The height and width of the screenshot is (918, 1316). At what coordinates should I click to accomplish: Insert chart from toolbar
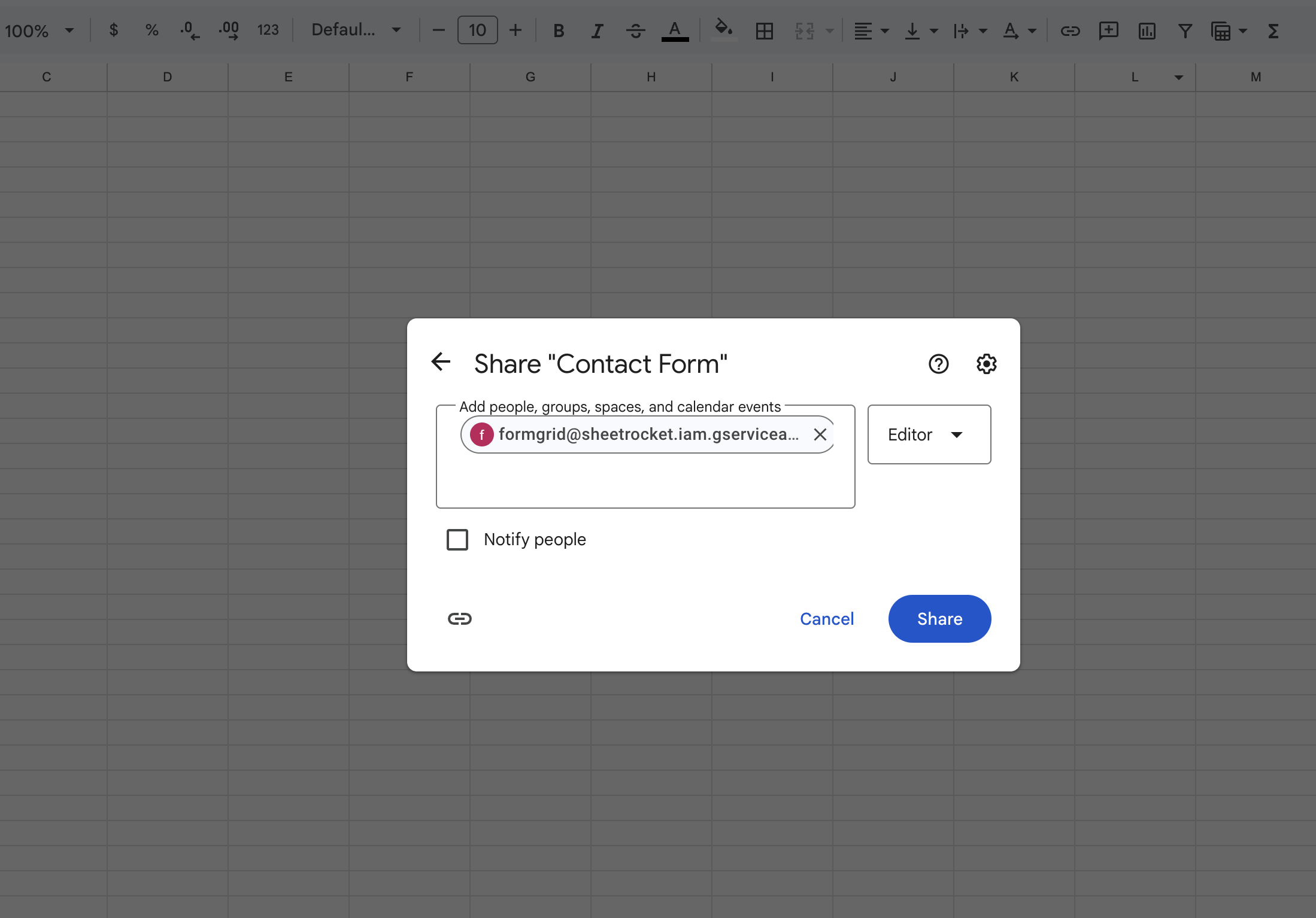click(x=1147, y=31)
